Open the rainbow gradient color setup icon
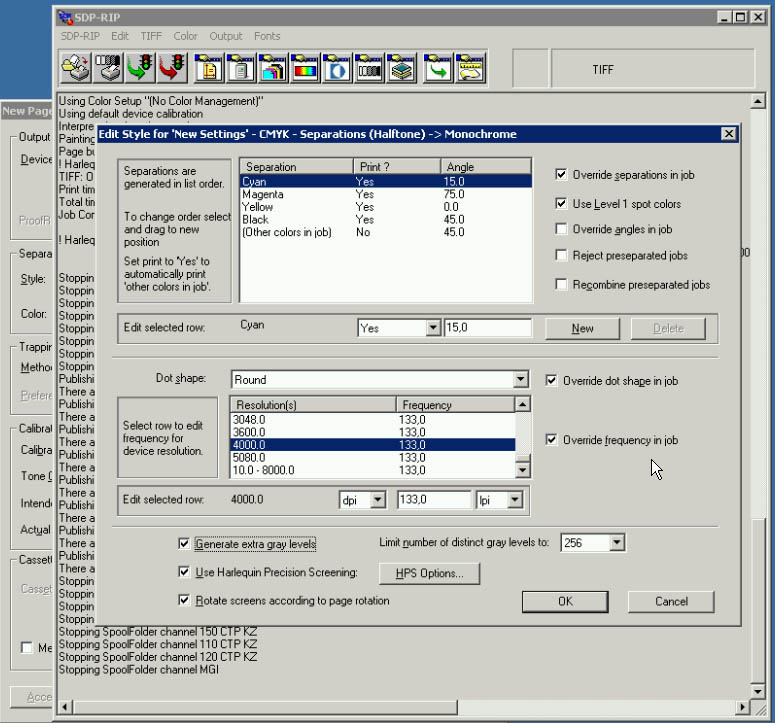 click(305, 68)
